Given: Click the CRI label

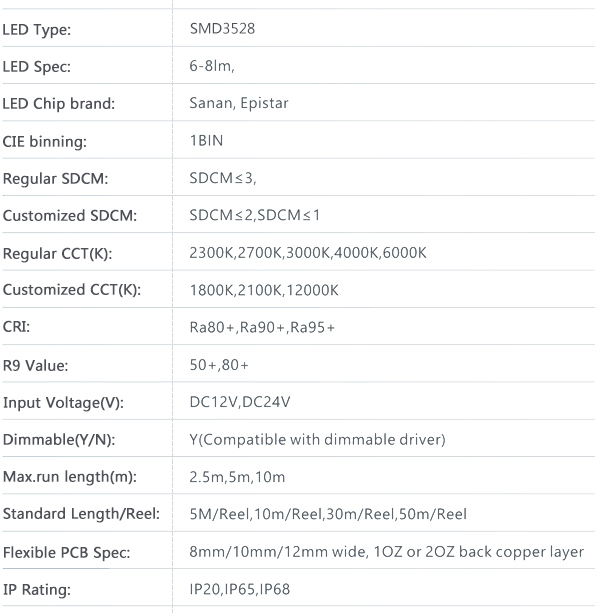Looking at the screenshot, I should click(x=16, y=326).
